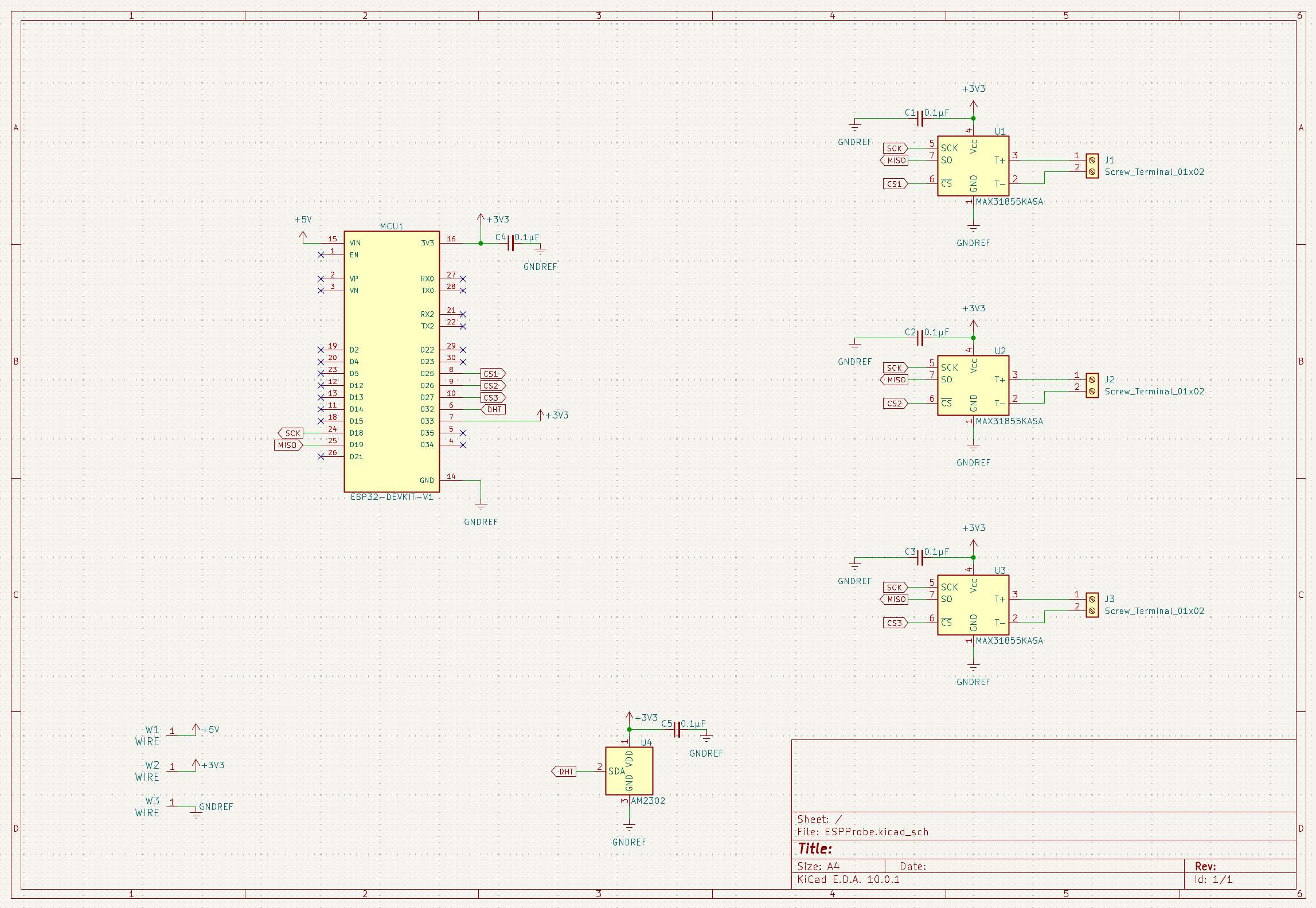Select the +3V3 power symbol on MCU1 D33 wire
Viewport: 1316px width, 908px height.
coord(540,415)
